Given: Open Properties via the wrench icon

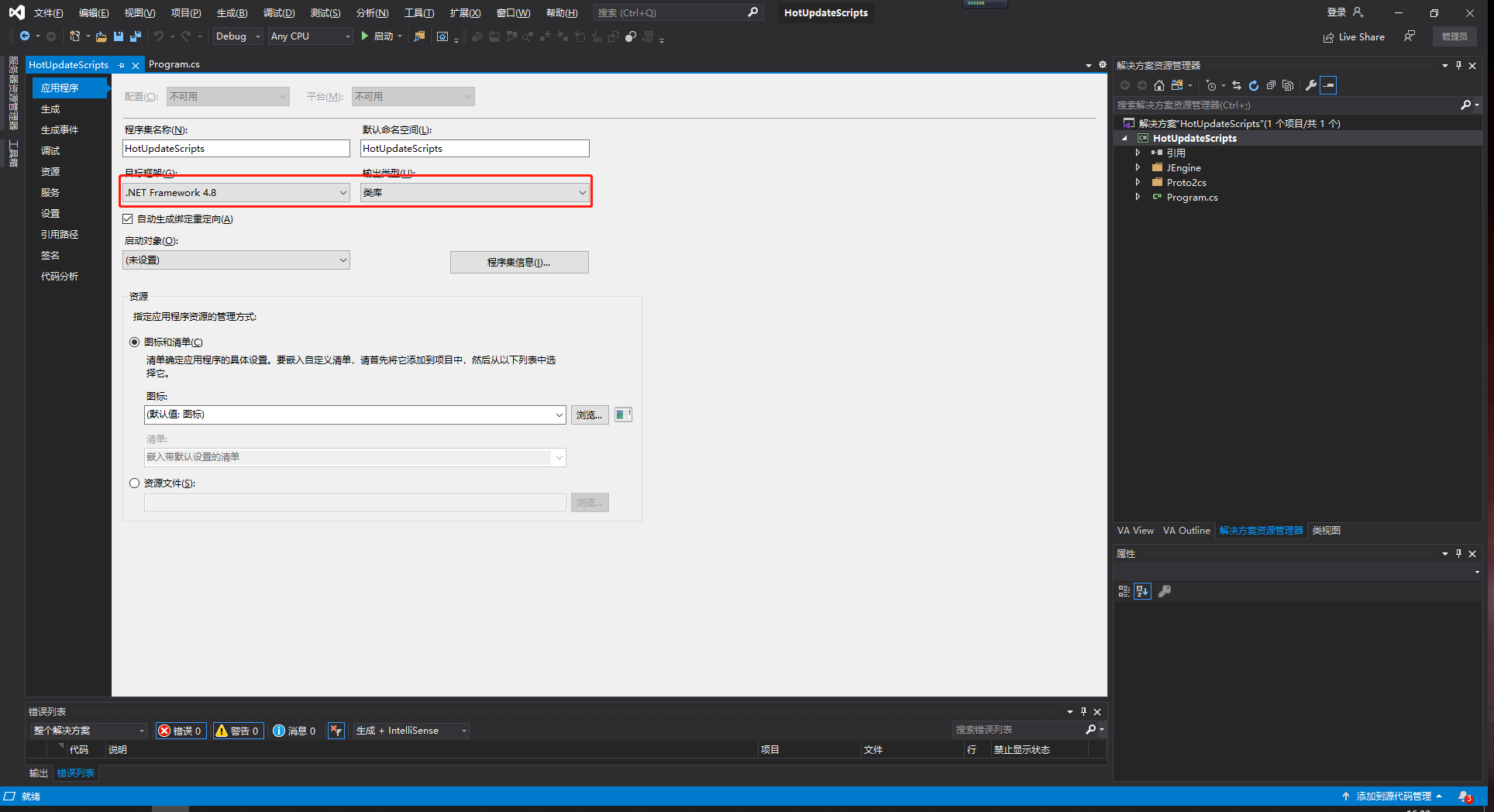Looking at the screenshot, I should tap(1310, 85).
